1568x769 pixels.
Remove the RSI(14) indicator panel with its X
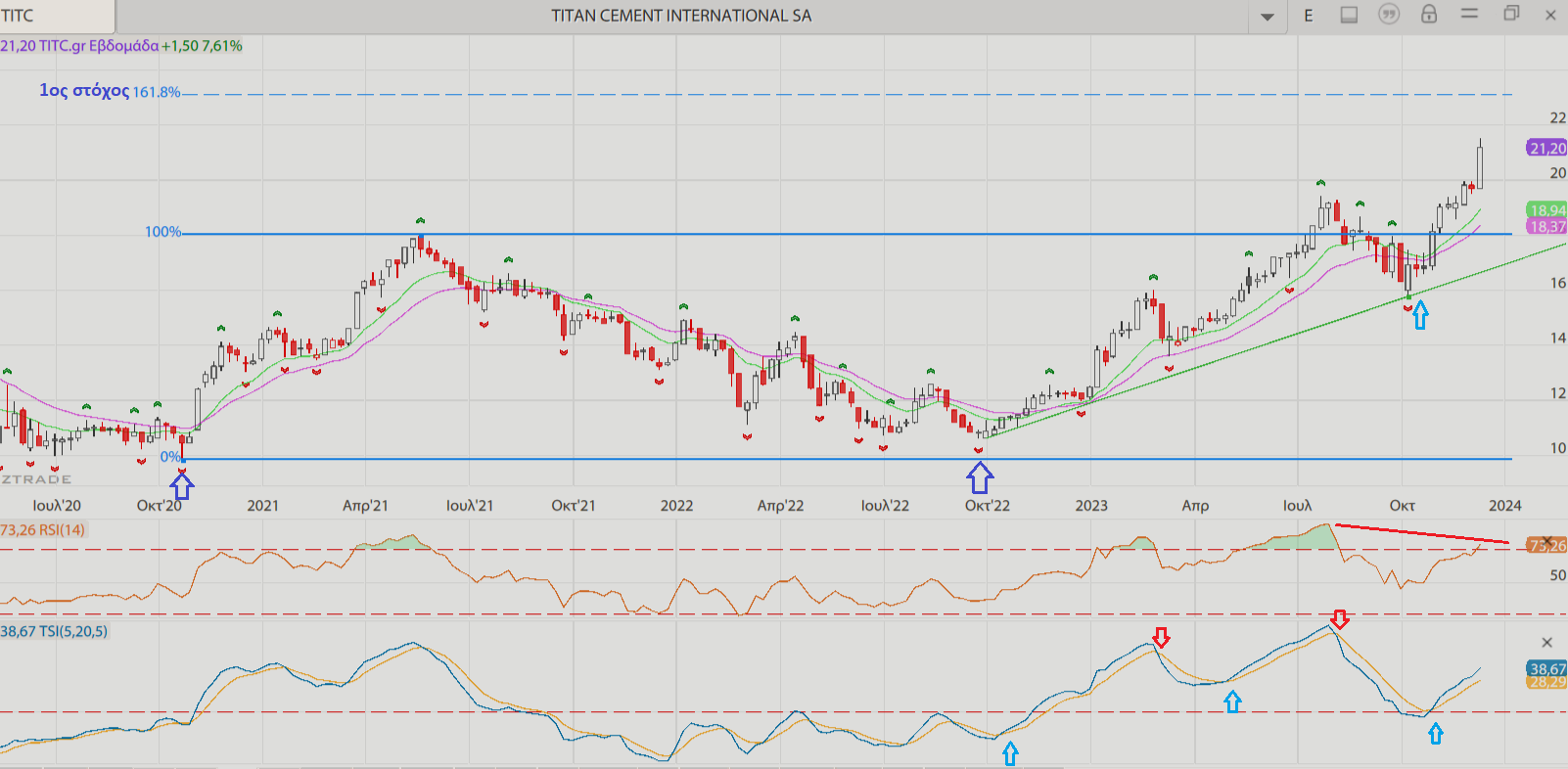pyautogui.click(x=1547, y=541)
